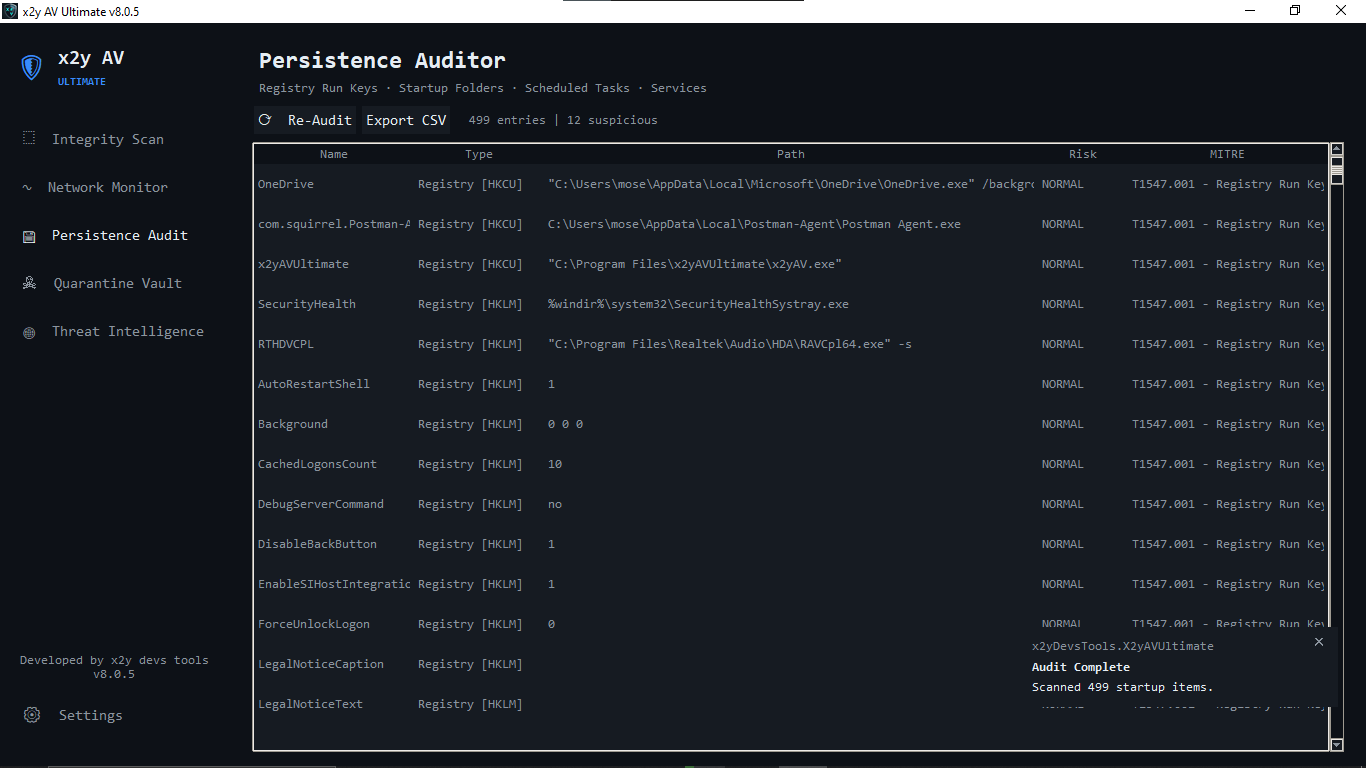Open Settings via the gear icon
Viewport: 1366px width, 768px height.
click(31, 715)
